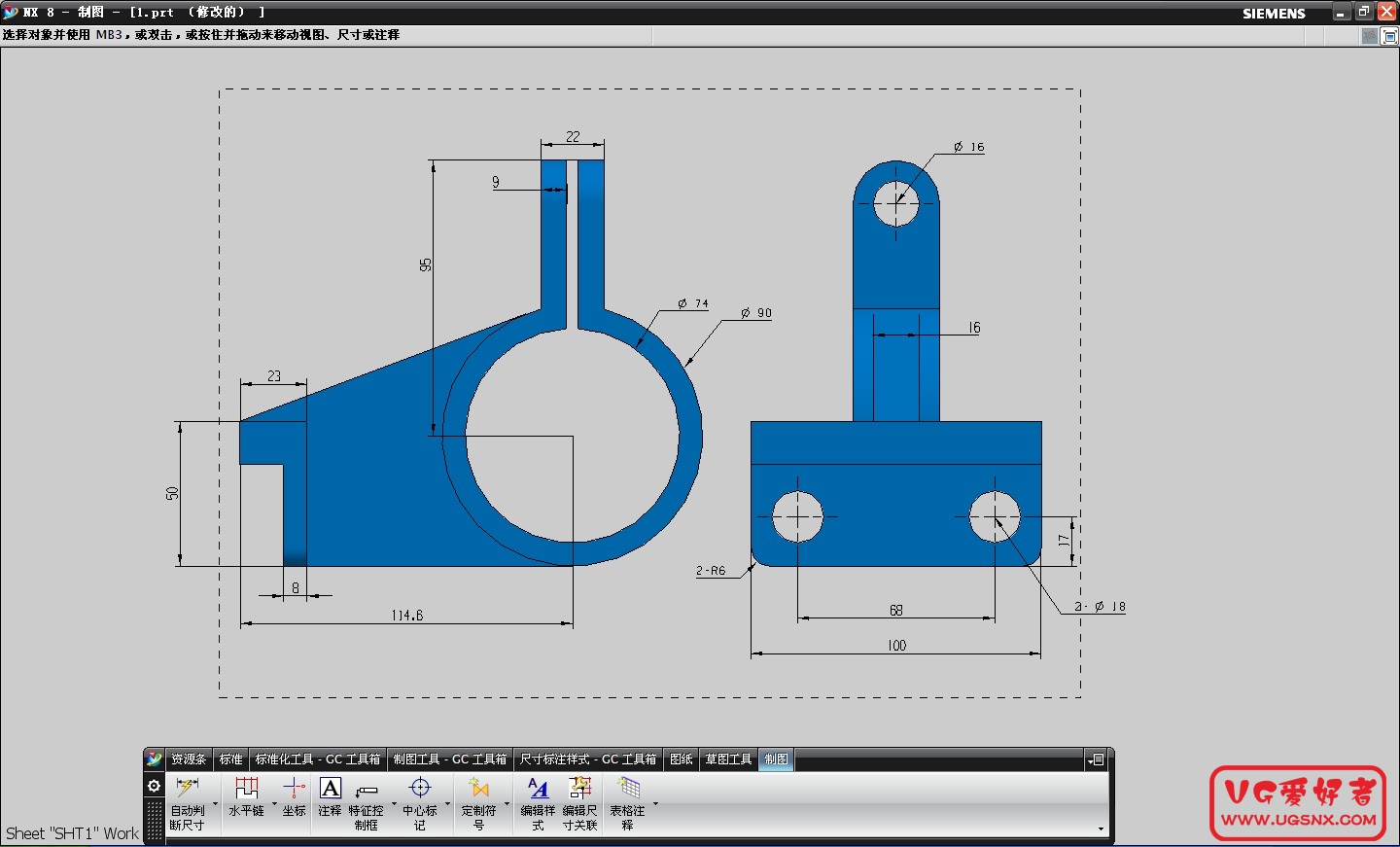Minimize the NX window
This screenshot has height=847, width=1400.
pos(1343,12)
